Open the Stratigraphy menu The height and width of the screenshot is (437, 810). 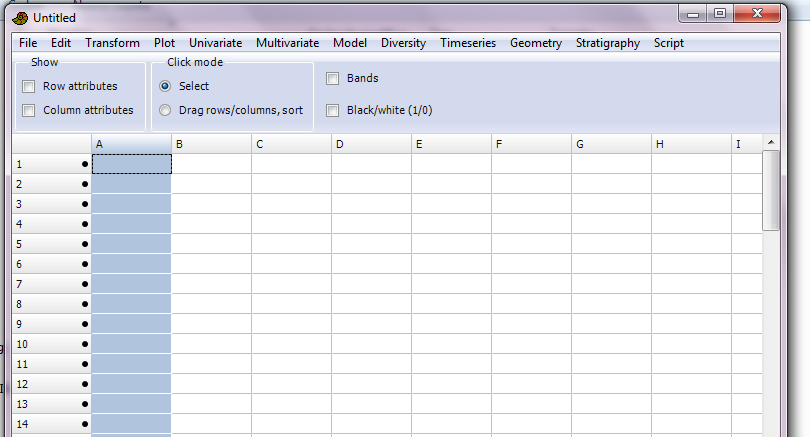point(608,43)
